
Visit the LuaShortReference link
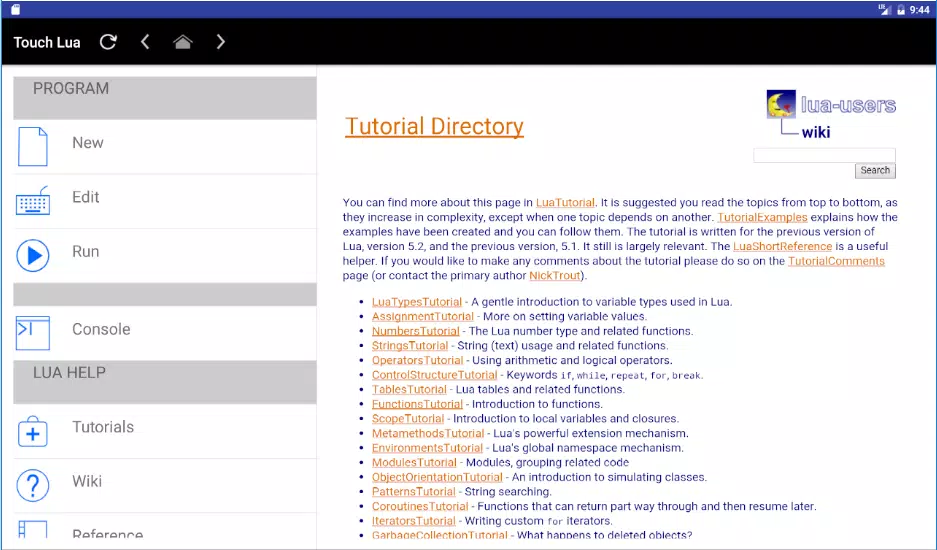tap(782, 246)
